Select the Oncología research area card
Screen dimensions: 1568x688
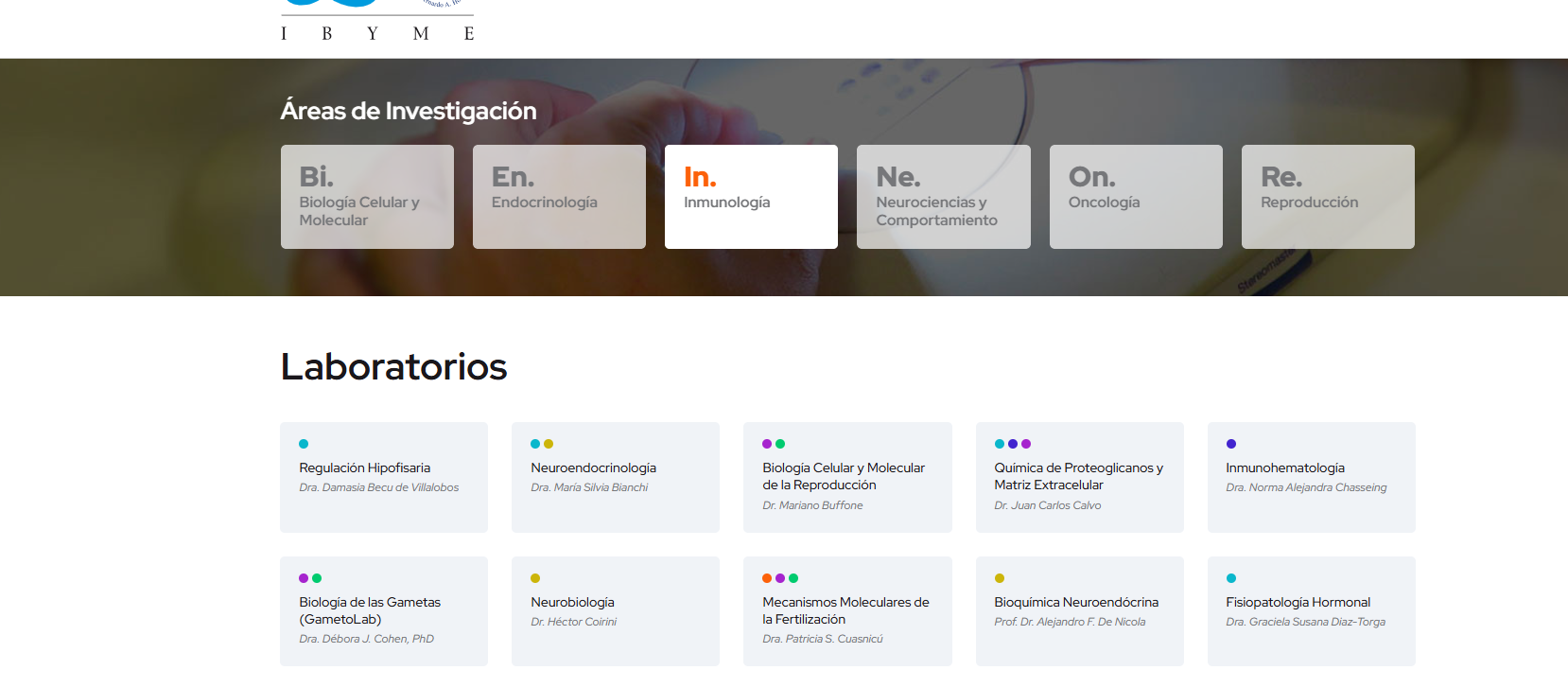(1135, 197)
